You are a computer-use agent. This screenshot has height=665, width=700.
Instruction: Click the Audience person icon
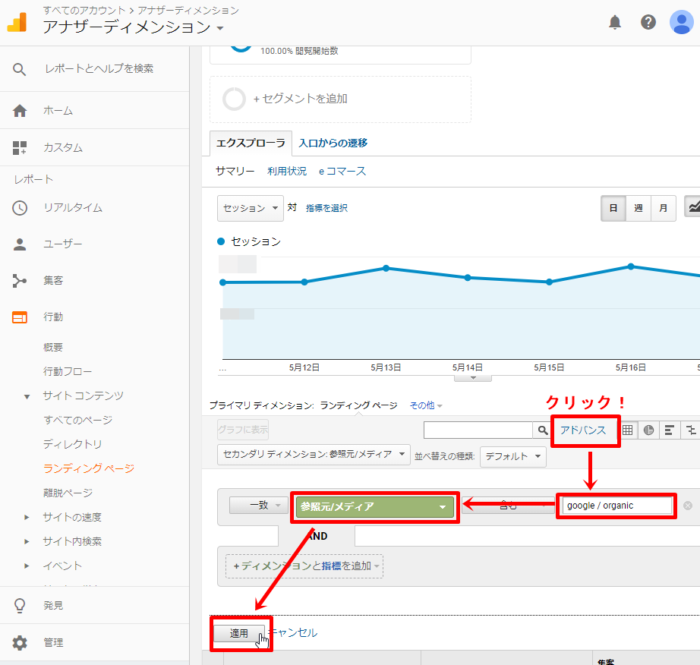click(20, 244)
